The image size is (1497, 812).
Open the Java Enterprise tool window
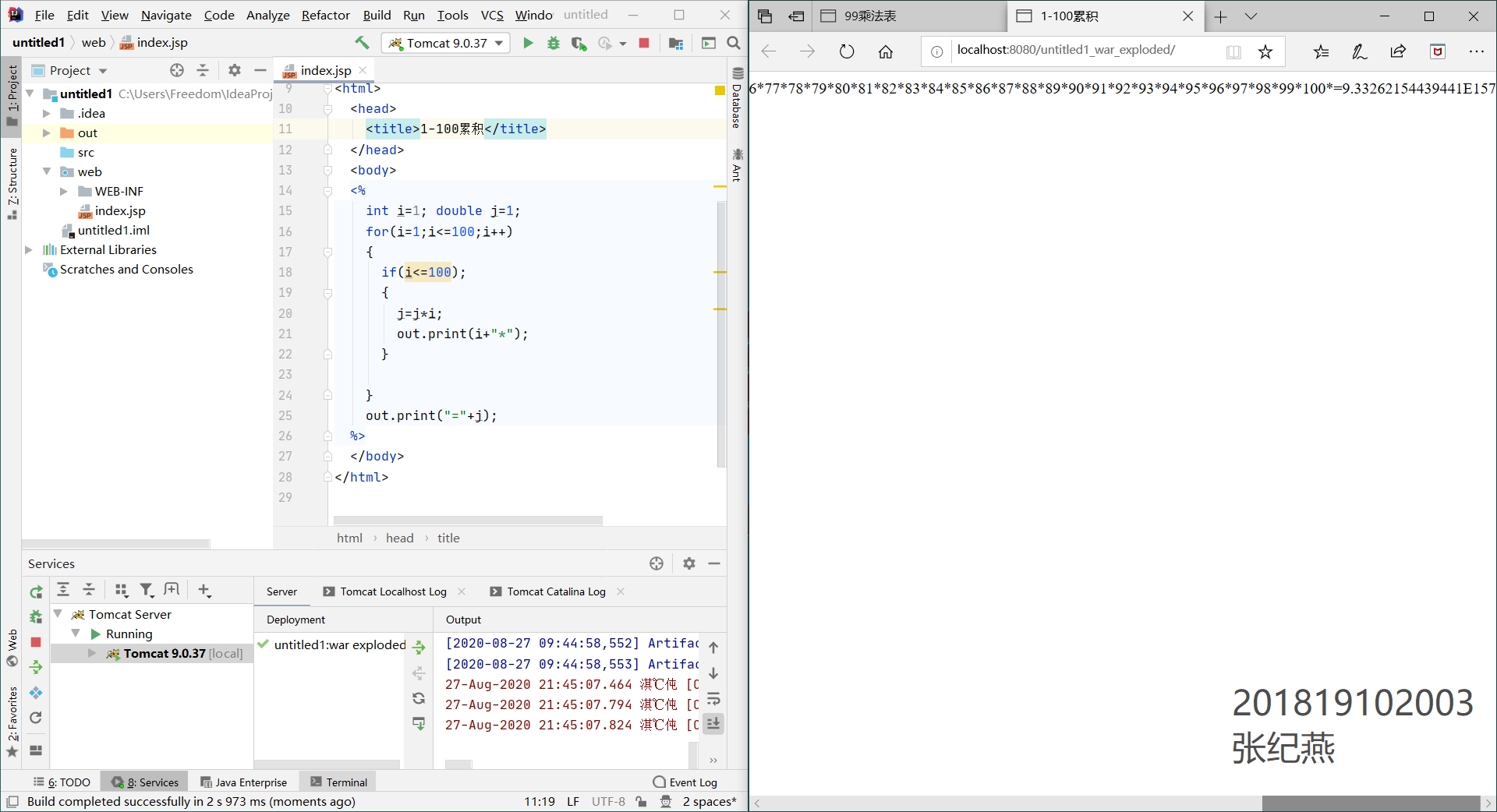243,782
